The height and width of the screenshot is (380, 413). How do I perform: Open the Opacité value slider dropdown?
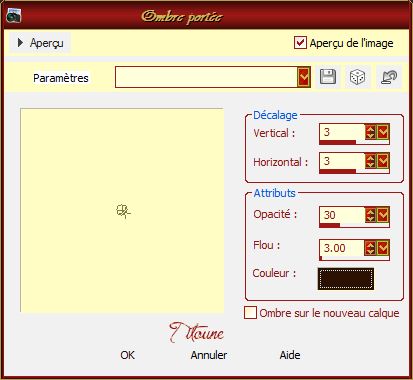click(x=383, y=215)
